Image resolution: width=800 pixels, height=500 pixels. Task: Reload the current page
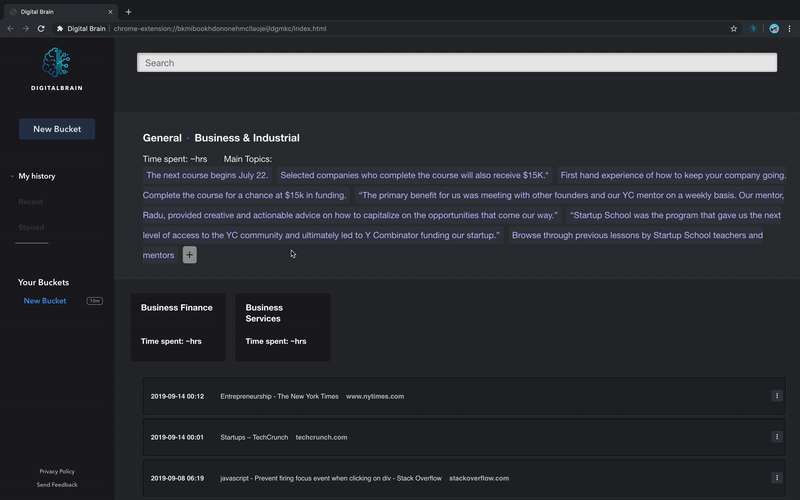[x=41, y=29]
